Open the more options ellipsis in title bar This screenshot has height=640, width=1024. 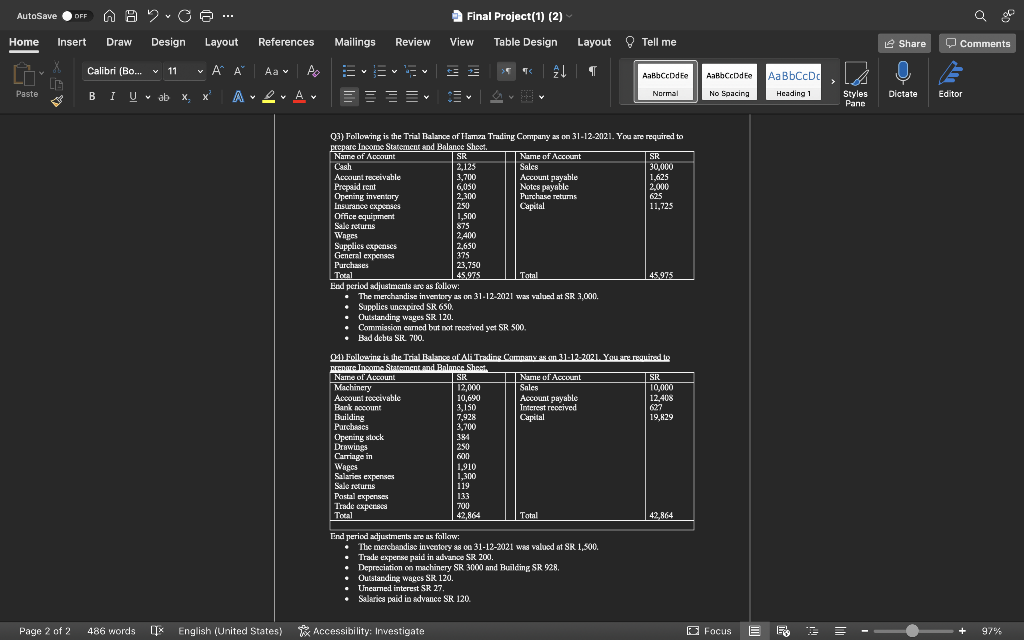tap(228, 16)
